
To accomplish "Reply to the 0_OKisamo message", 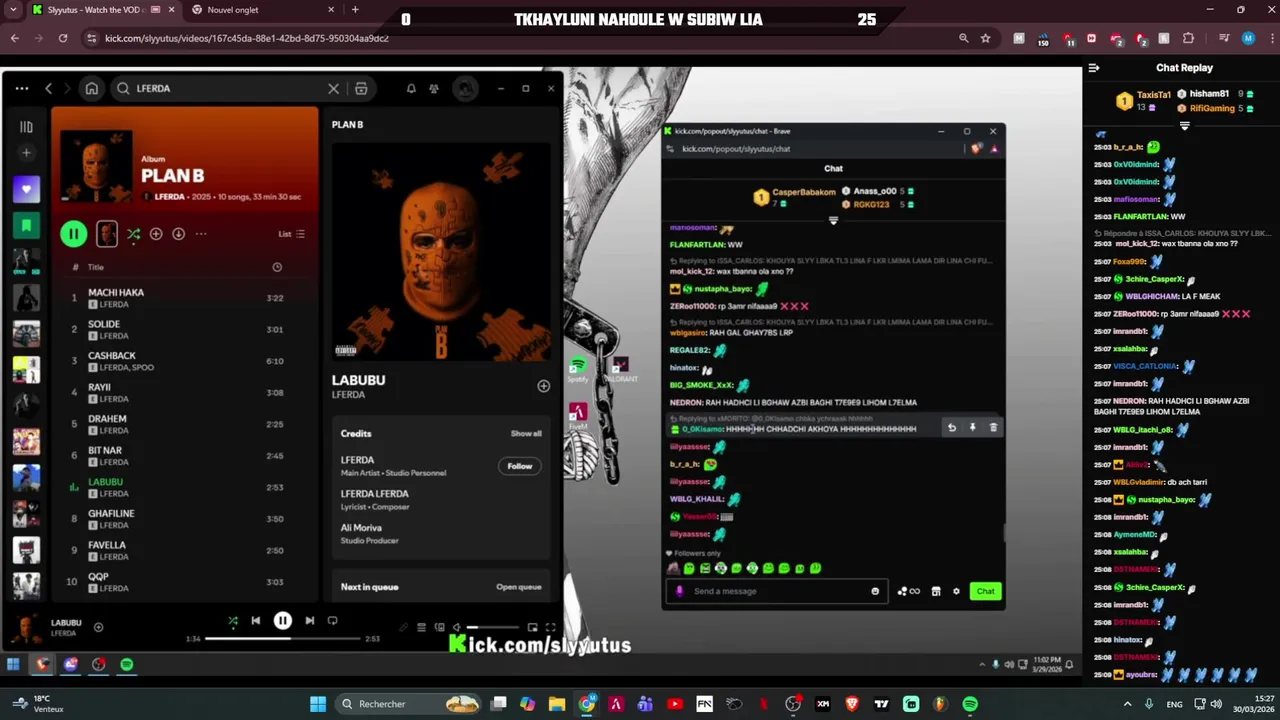I will pos(952,428).
